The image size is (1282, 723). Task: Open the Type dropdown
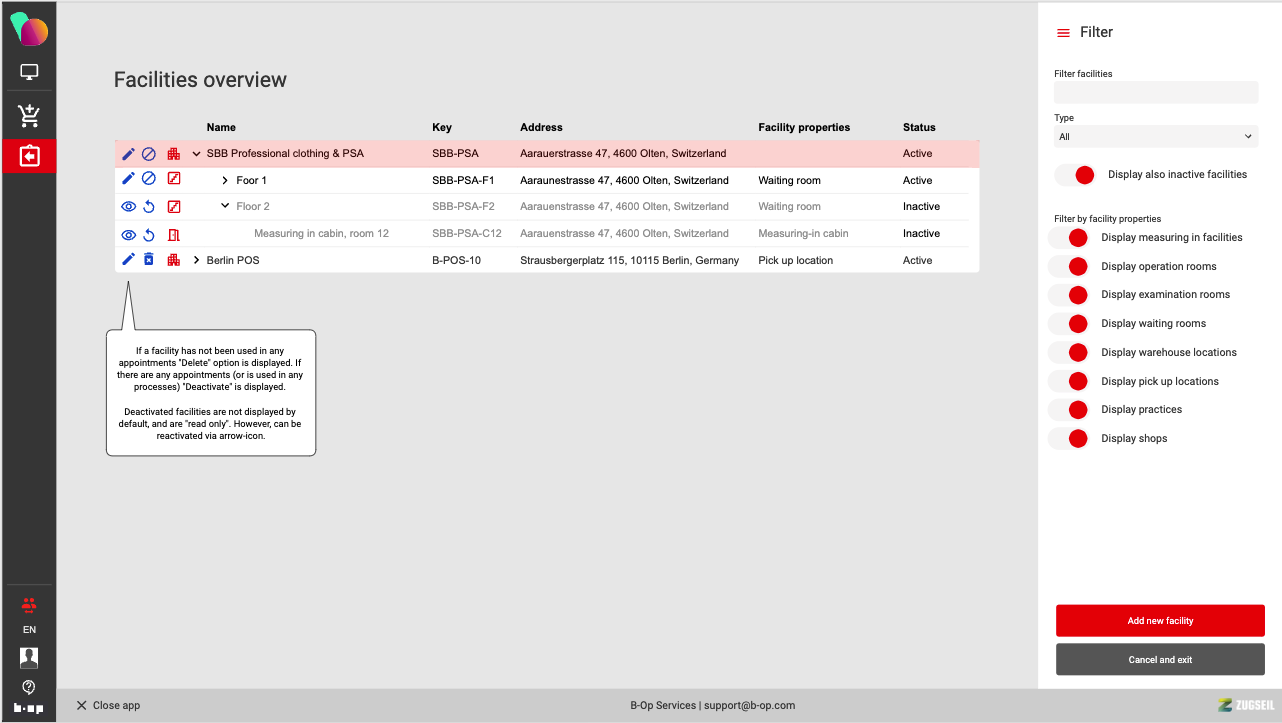pos(1155,137)
